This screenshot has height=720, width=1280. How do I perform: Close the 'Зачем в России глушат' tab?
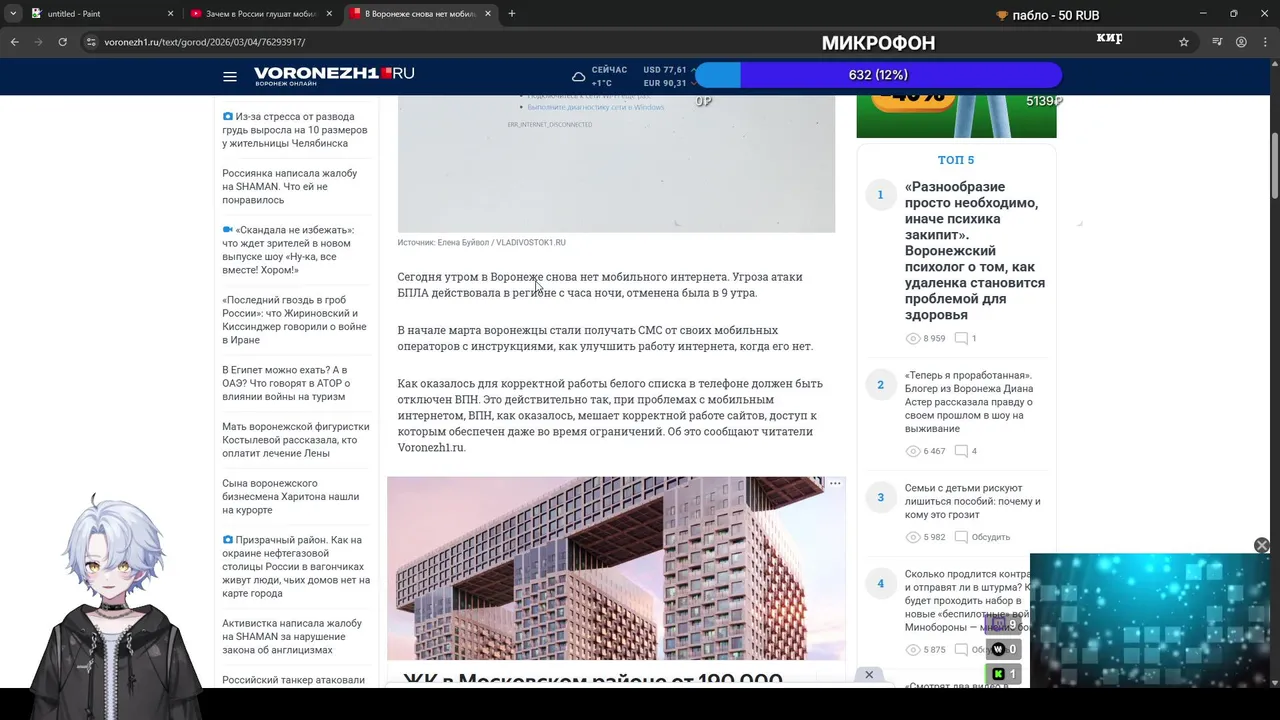tap(329, 14)
